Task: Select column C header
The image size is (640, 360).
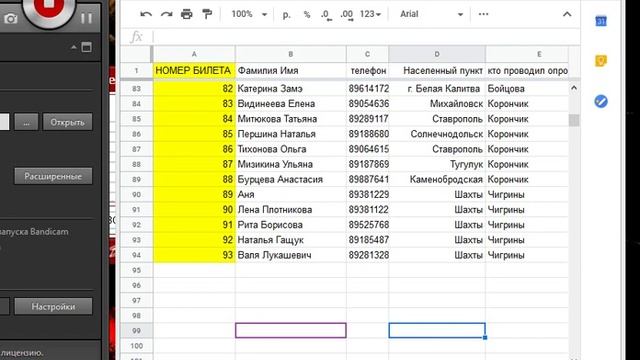Action: (367, 54)
